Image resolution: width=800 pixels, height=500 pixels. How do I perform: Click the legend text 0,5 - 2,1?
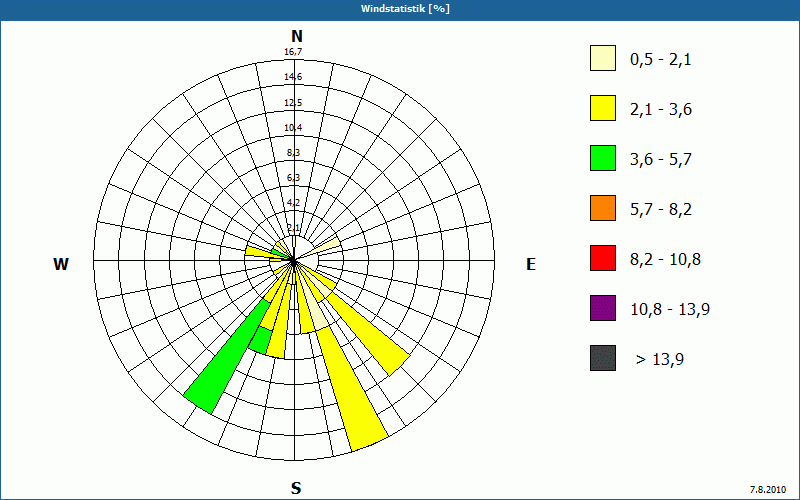click(661, 60)
